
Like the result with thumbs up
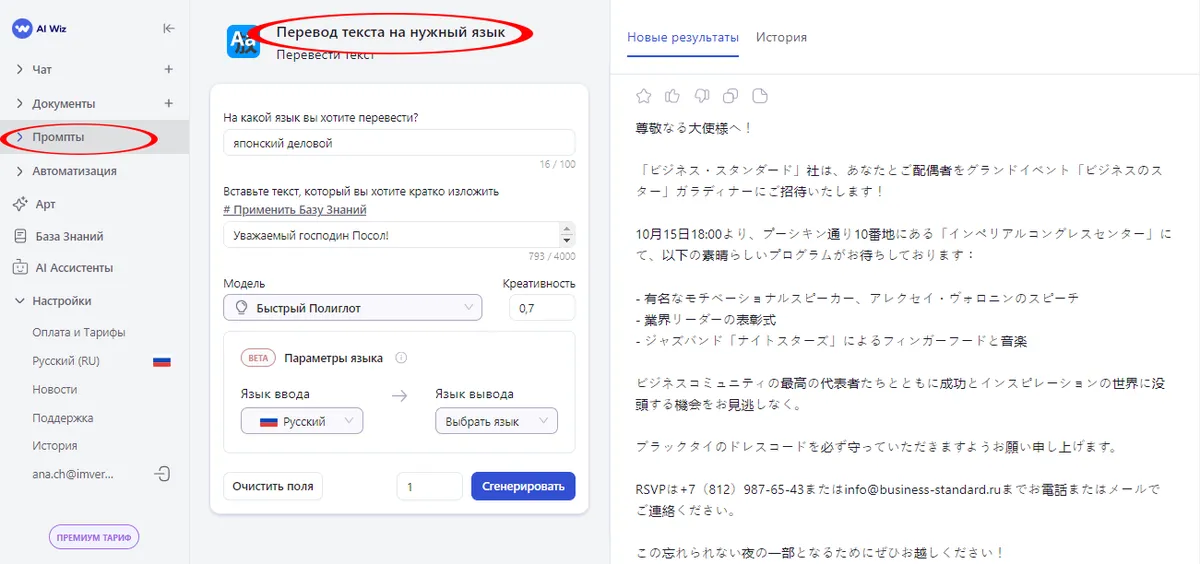click(673, 96)
